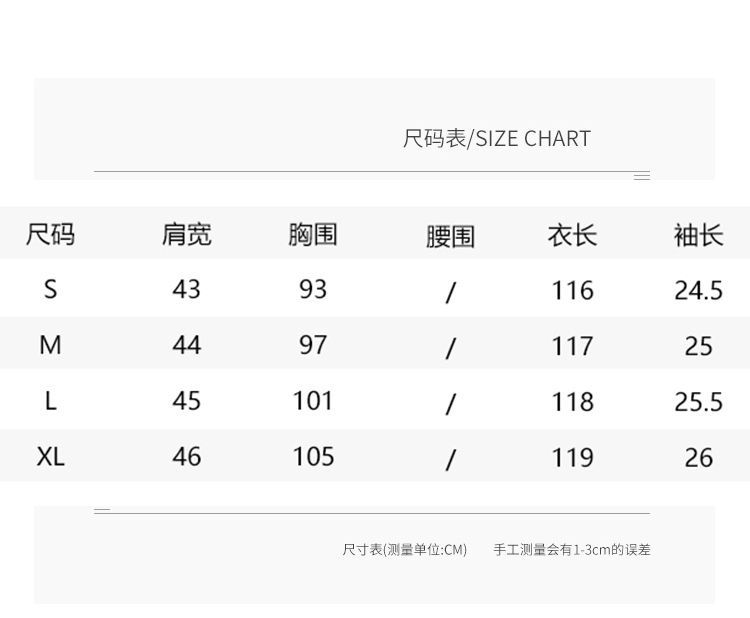Select the 衣长 column header
The height and width of the screenshot is (618, 750).
[x=573, y=235]
